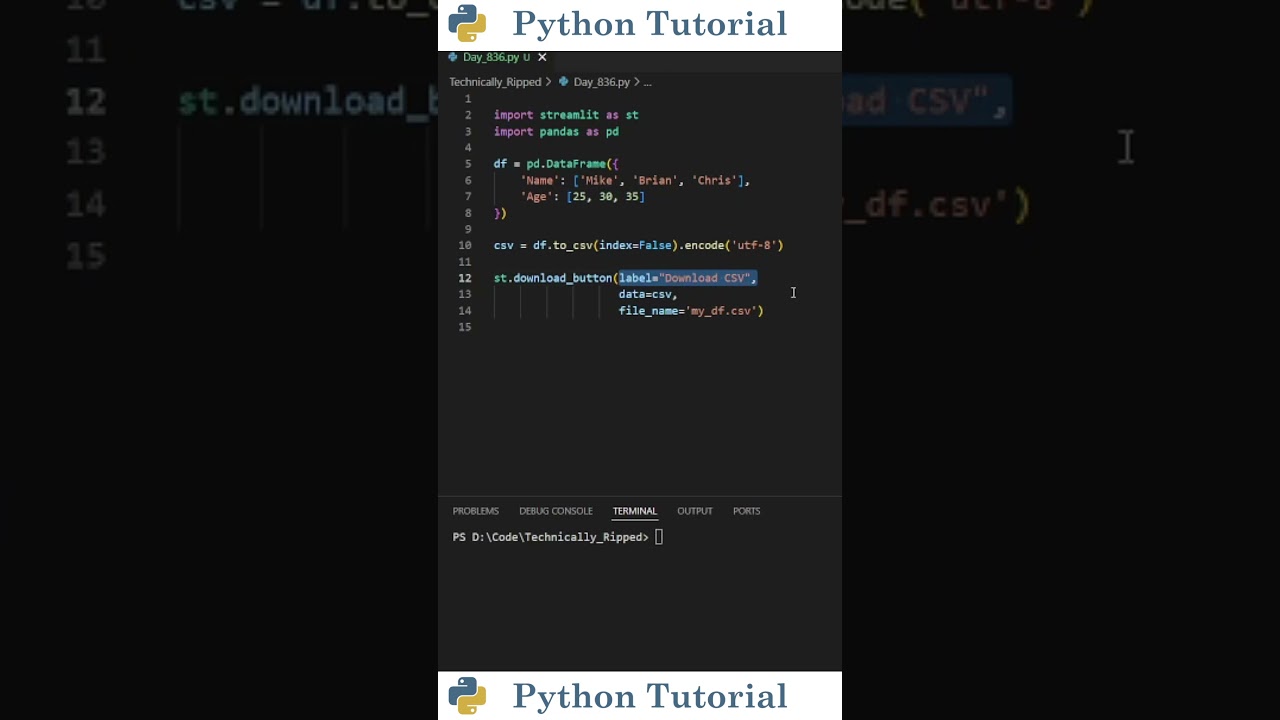This screenshot has width=1280, height=720.
Task: Select the TERMINAL panel tab
Action: (635, 511)
